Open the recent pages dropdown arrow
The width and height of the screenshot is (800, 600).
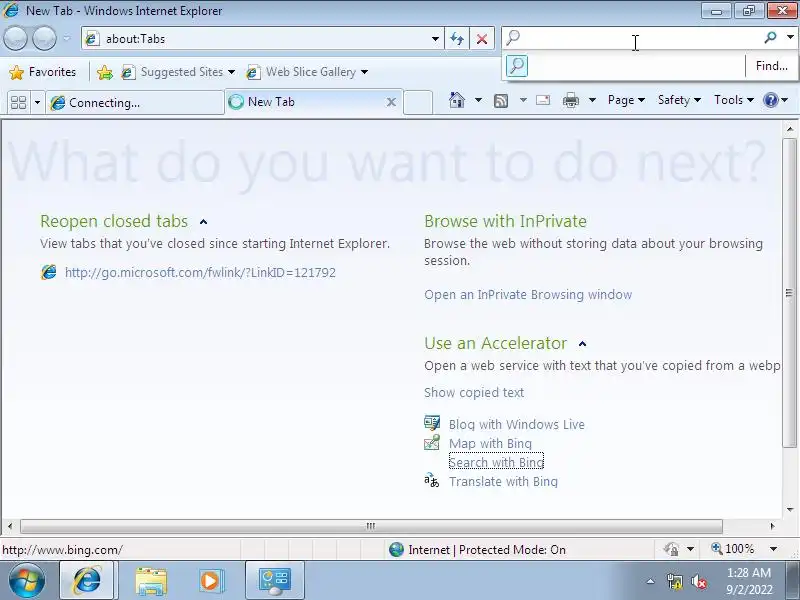pos(67,39)
